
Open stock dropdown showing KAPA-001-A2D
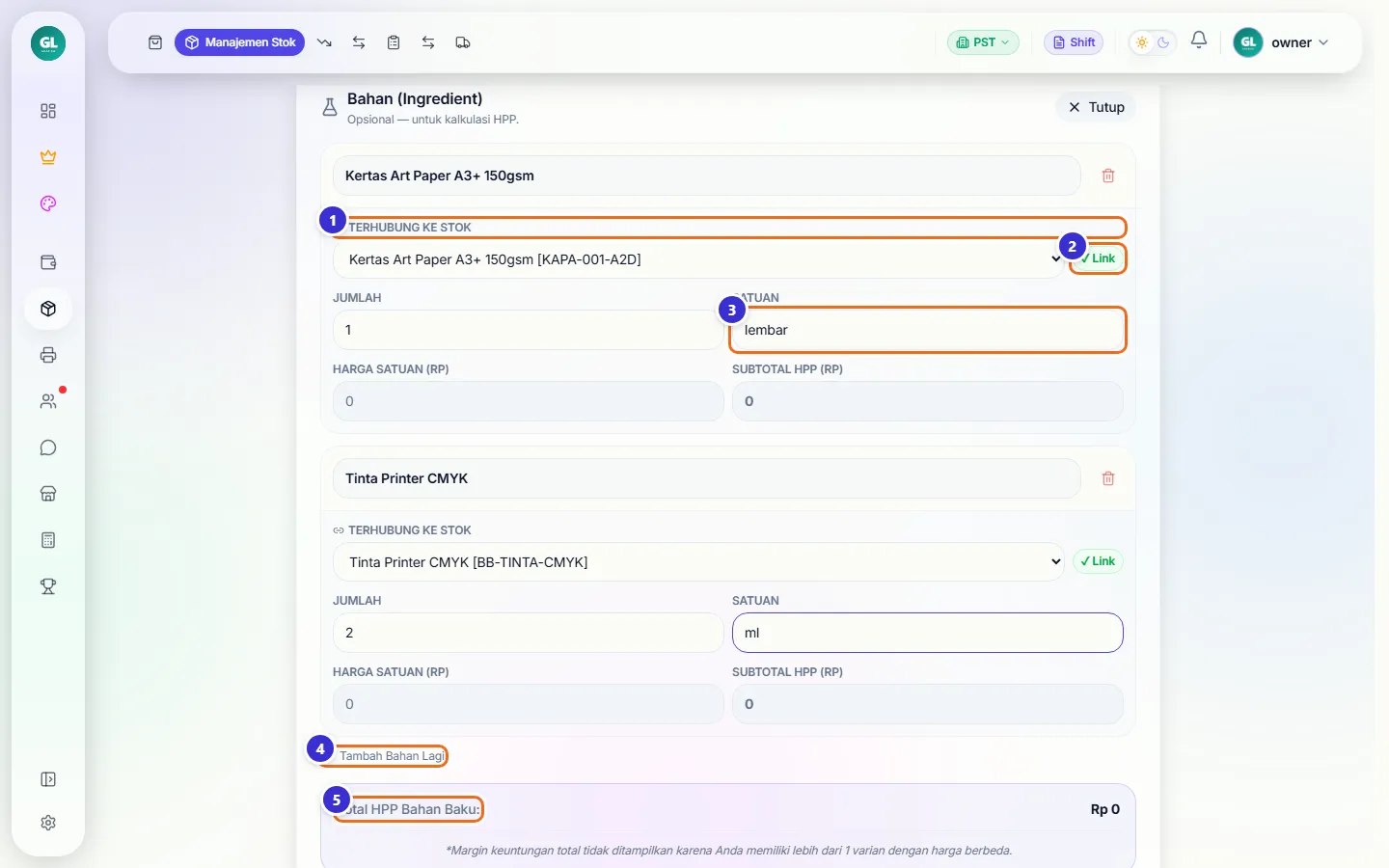698,259
